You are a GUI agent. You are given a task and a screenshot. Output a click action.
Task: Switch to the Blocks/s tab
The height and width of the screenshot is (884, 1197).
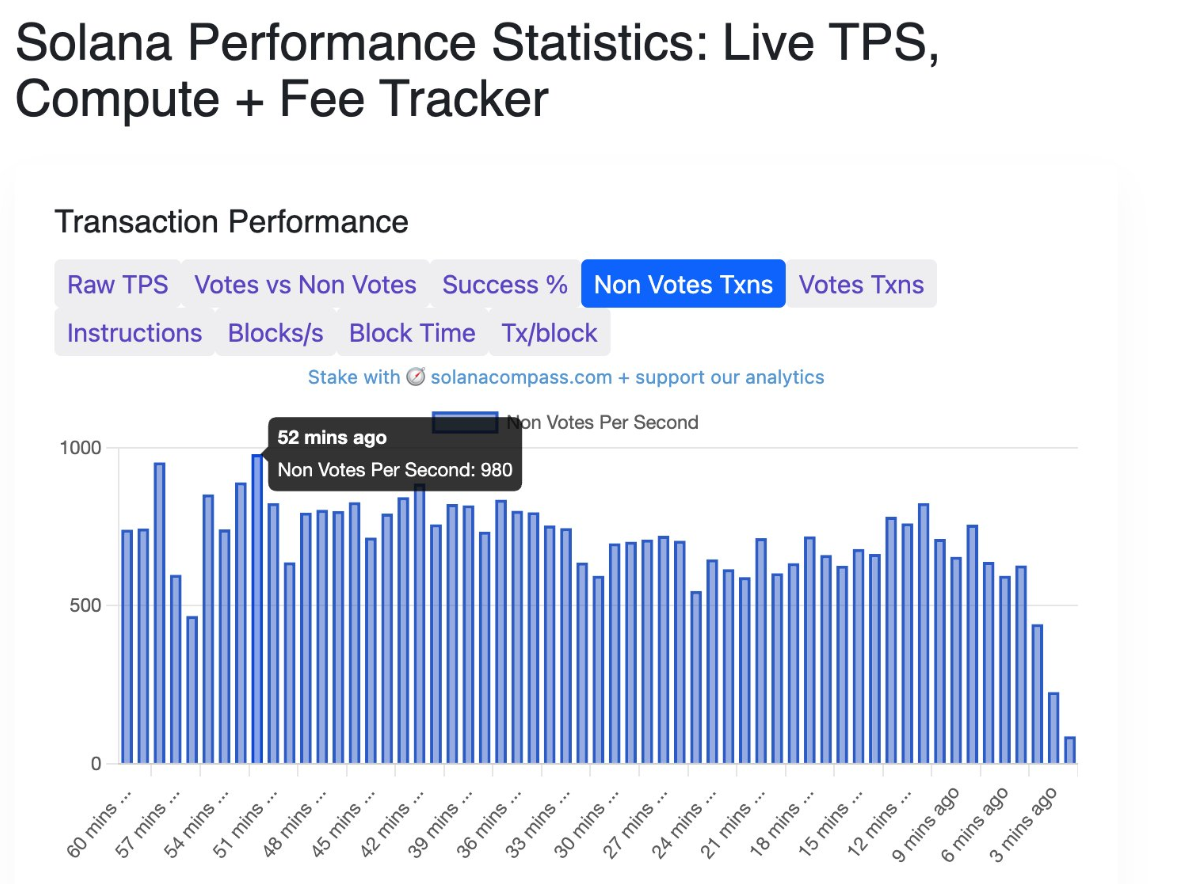pos(276,332)
